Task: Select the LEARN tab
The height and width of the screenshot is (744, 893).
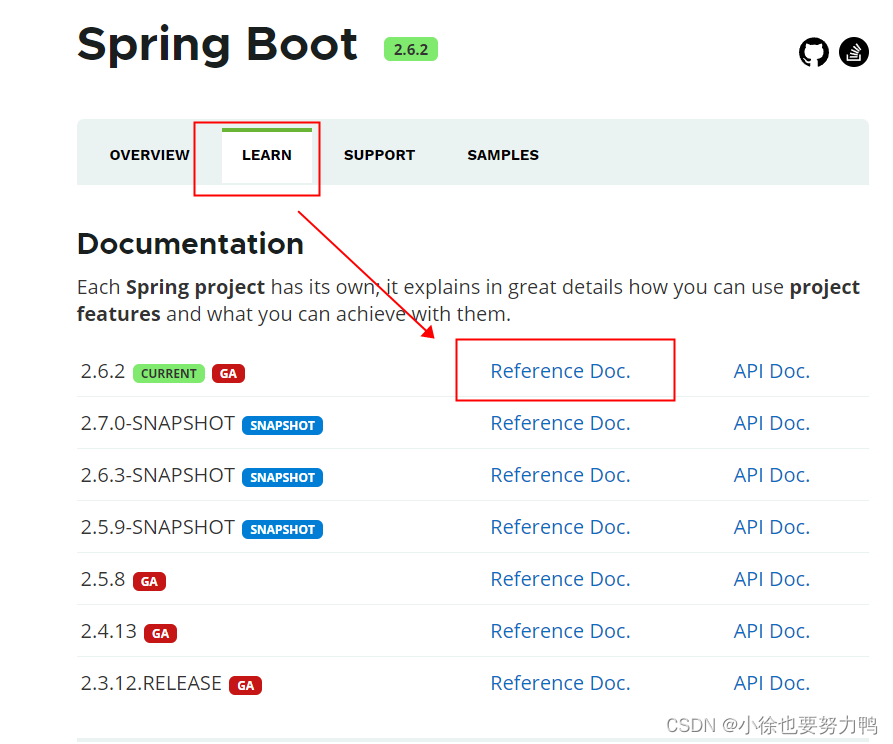Action: point(267,155)
